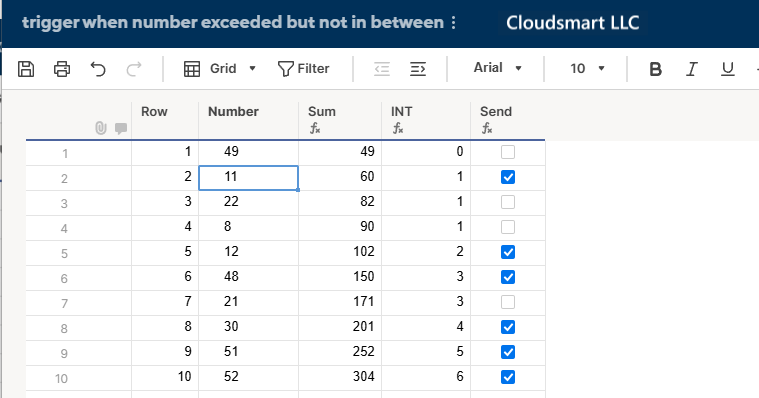The width and height of the screenshot is (759, 398).
Task: Open the Arial font dropdown
Action: 497,68
